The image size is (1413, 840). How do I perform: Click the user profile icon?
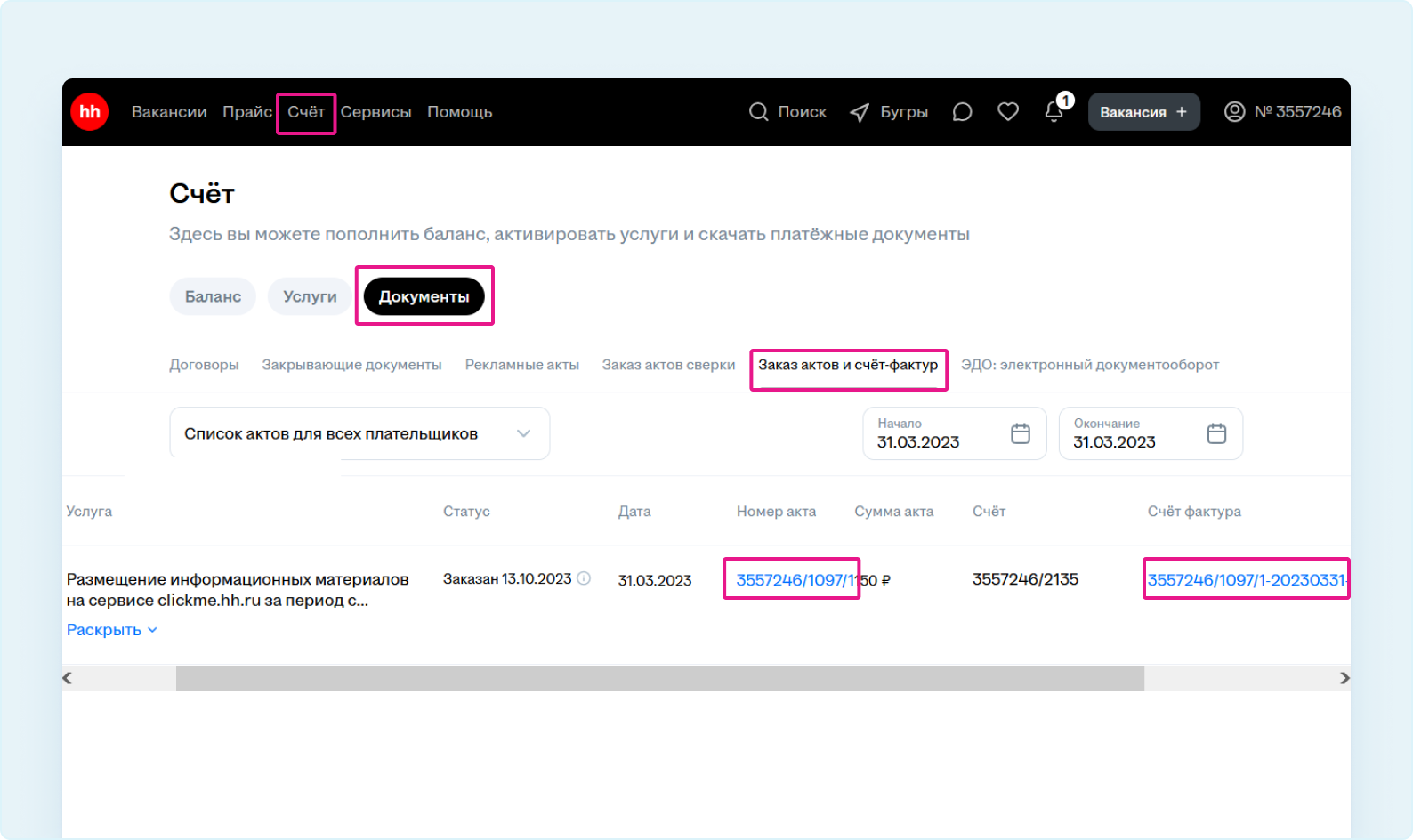click(x=1234, y=112)
